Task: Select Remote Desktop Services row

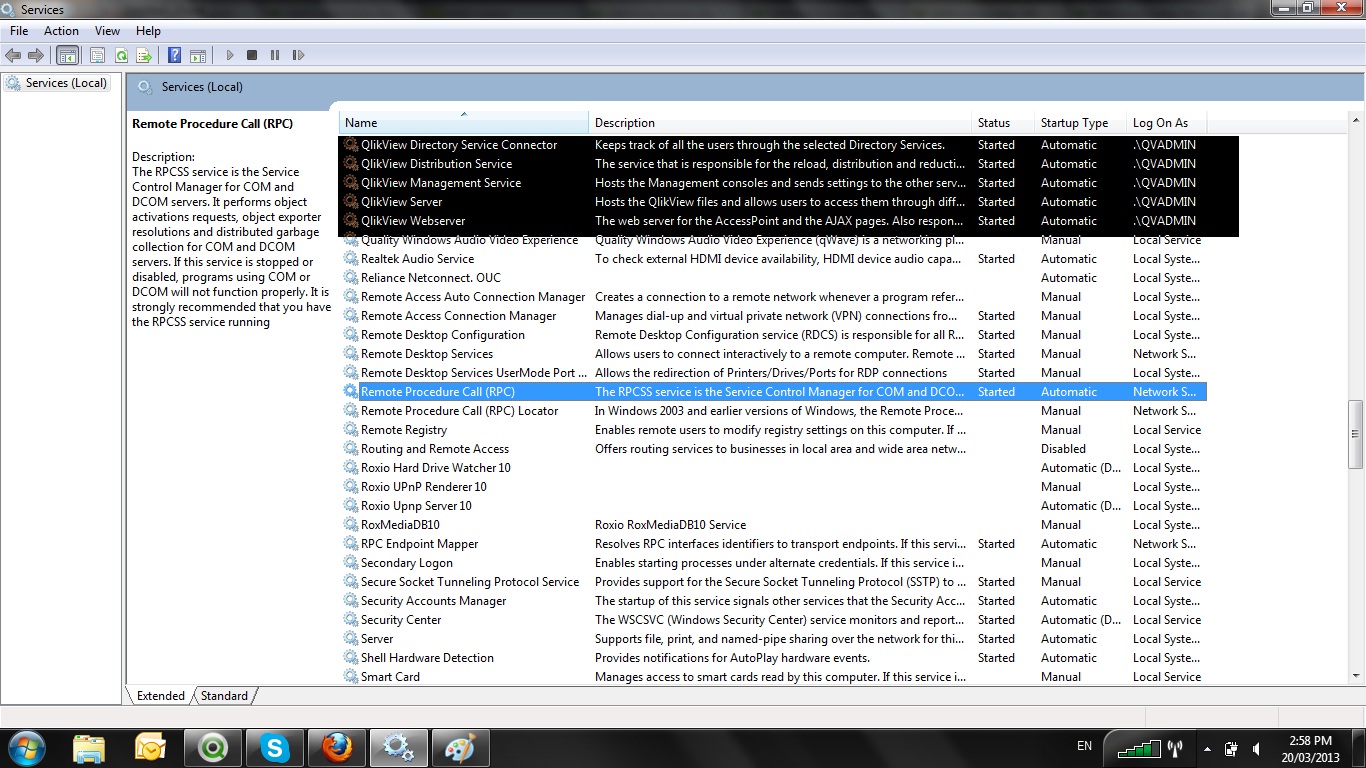Action: click(773, 354)
